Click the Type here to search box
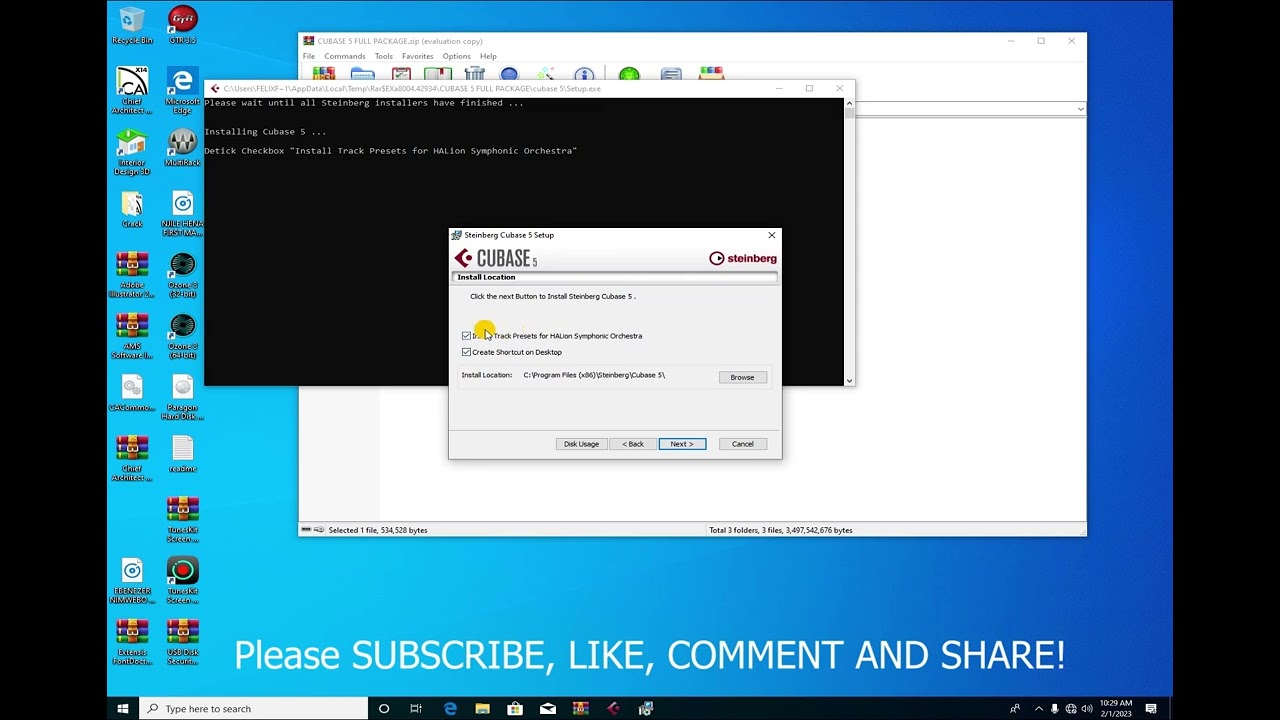Viewport: 1280px width, 720px height. click(254, 708)
